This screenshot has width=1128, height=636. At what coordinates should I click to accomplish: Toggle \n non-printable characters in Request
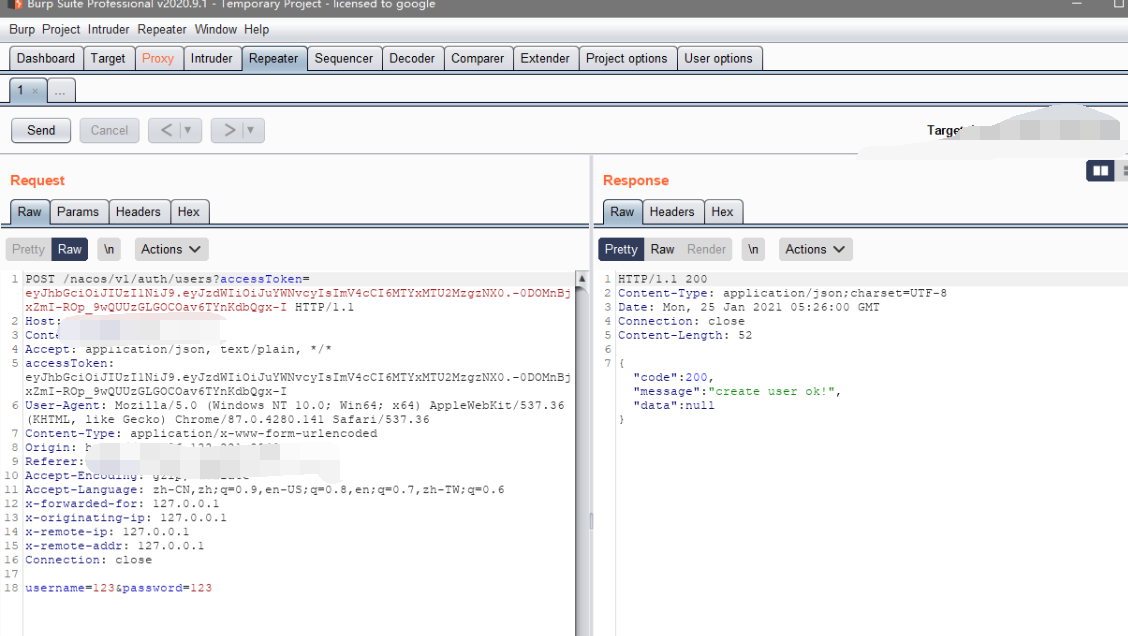pos(110,249)
